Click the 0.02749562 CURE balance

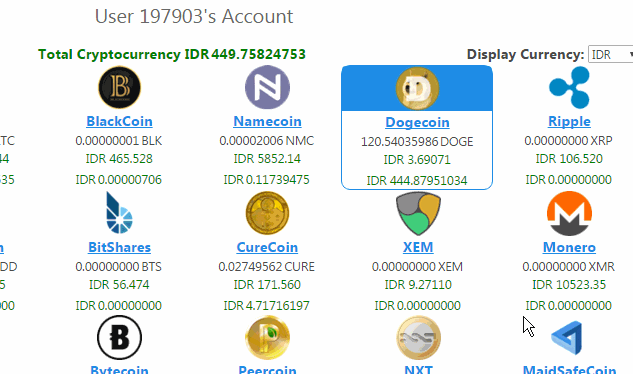[267, 267]
